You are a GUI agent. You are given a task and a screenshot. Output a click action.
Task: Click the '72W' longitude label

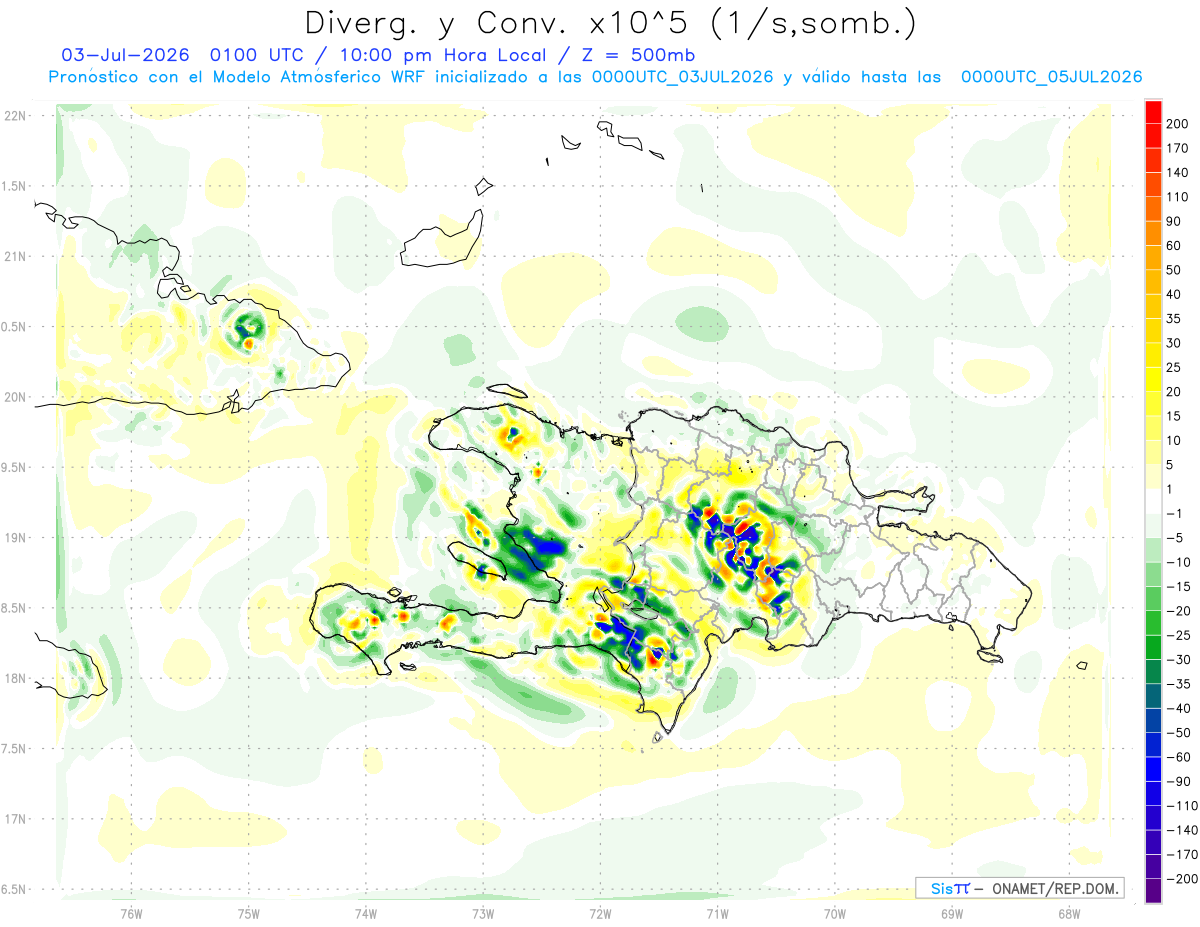tap(600, 912)
